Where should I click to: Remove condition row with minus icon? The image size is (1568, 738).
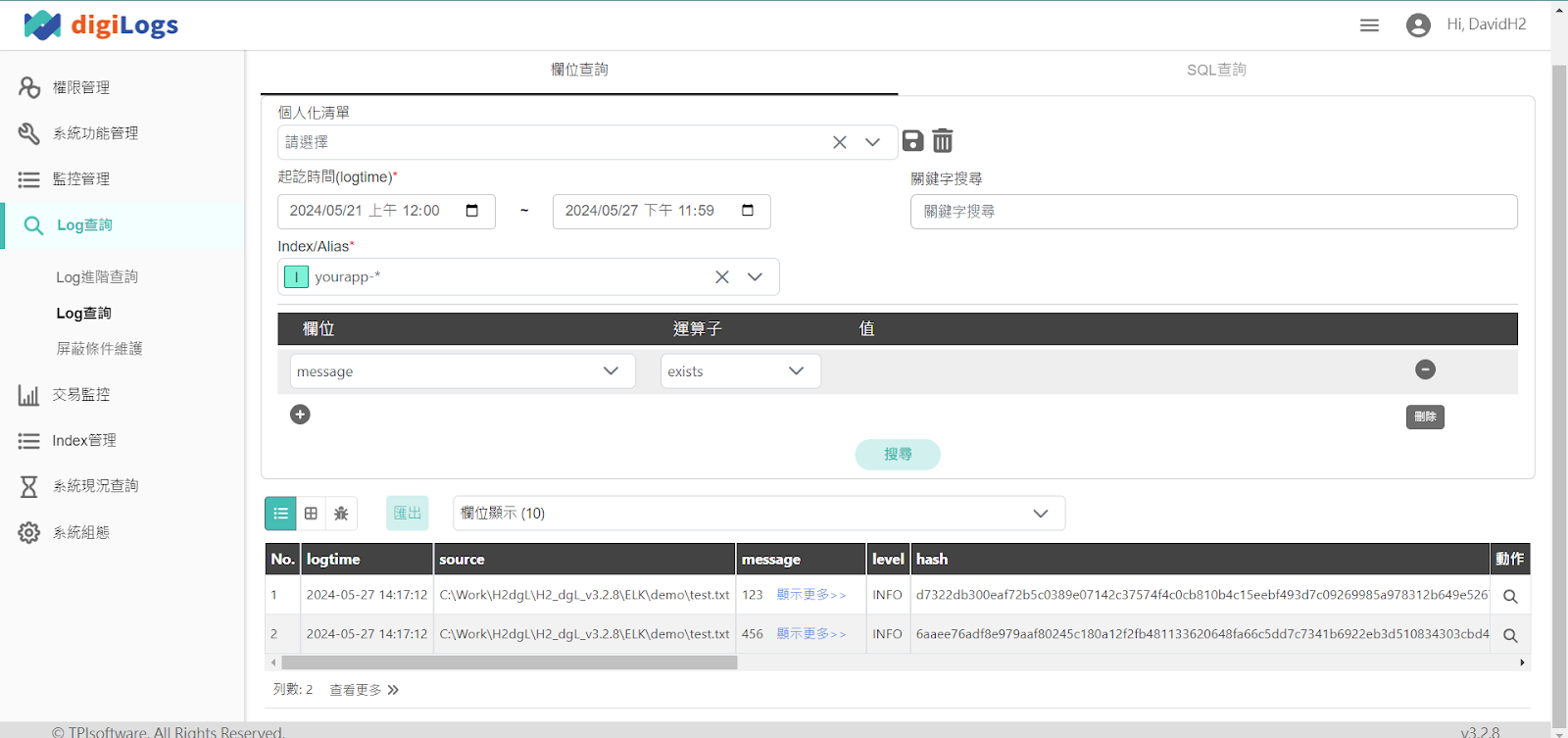pos(1425,369)
